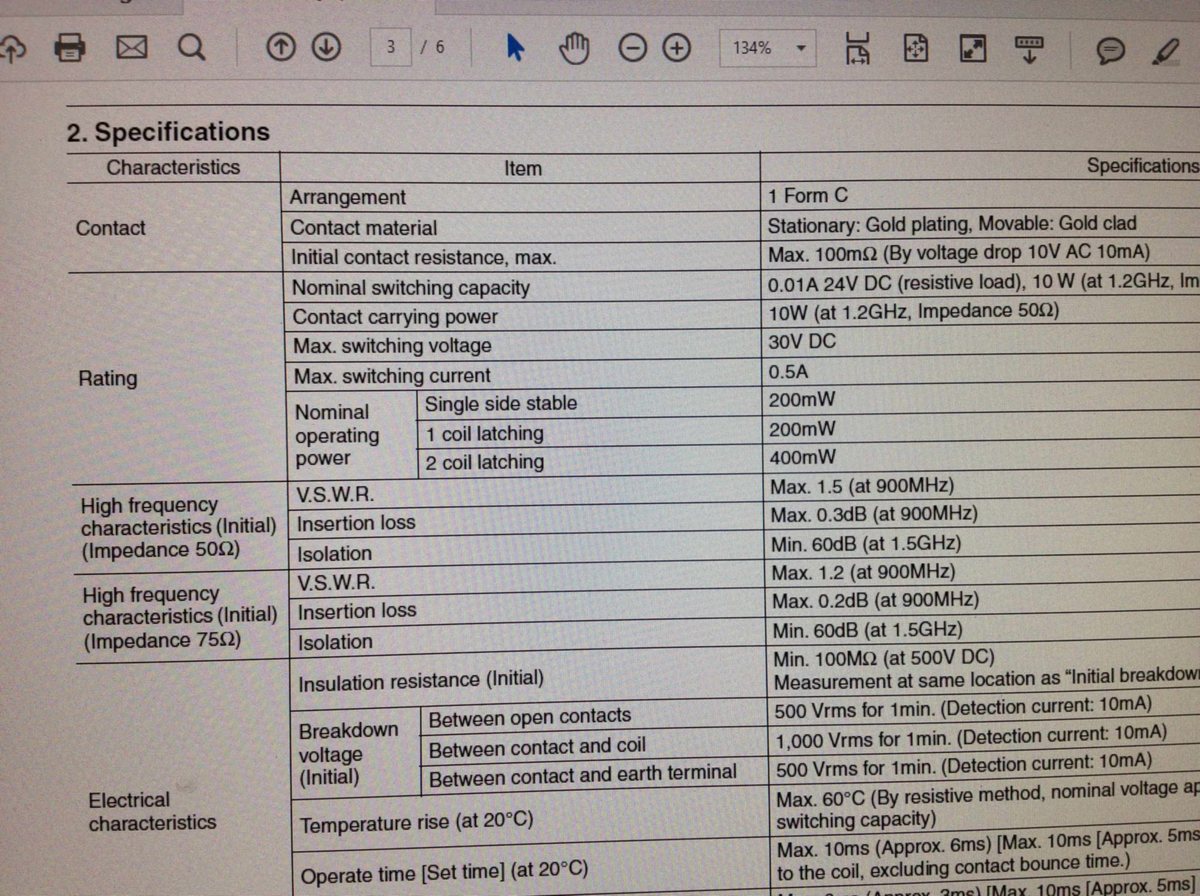Click the 'Contact material' cell
This screenshot has height=896, width=1200.
(363, 227)
